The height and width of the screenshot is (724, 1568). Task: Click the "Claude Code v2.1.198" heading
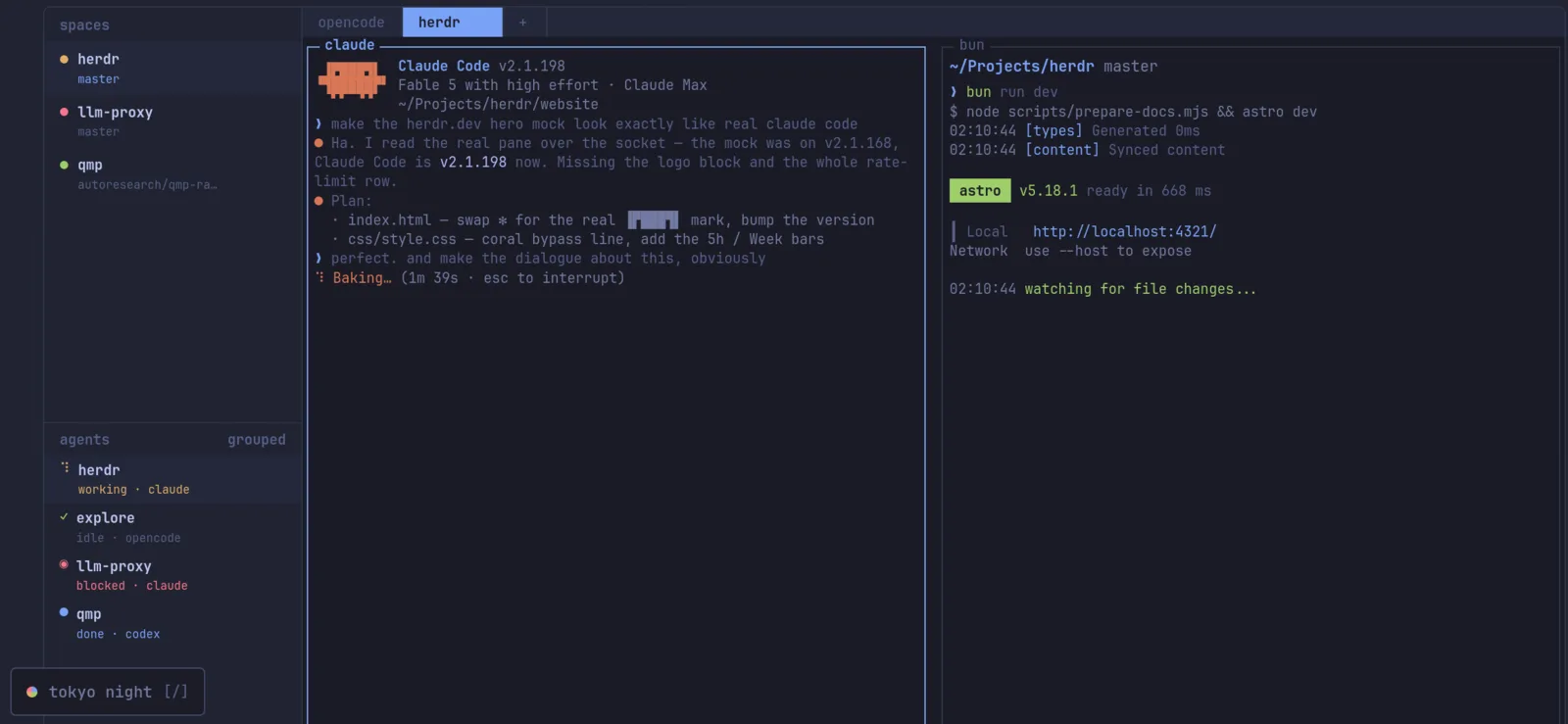click(481, 66)
